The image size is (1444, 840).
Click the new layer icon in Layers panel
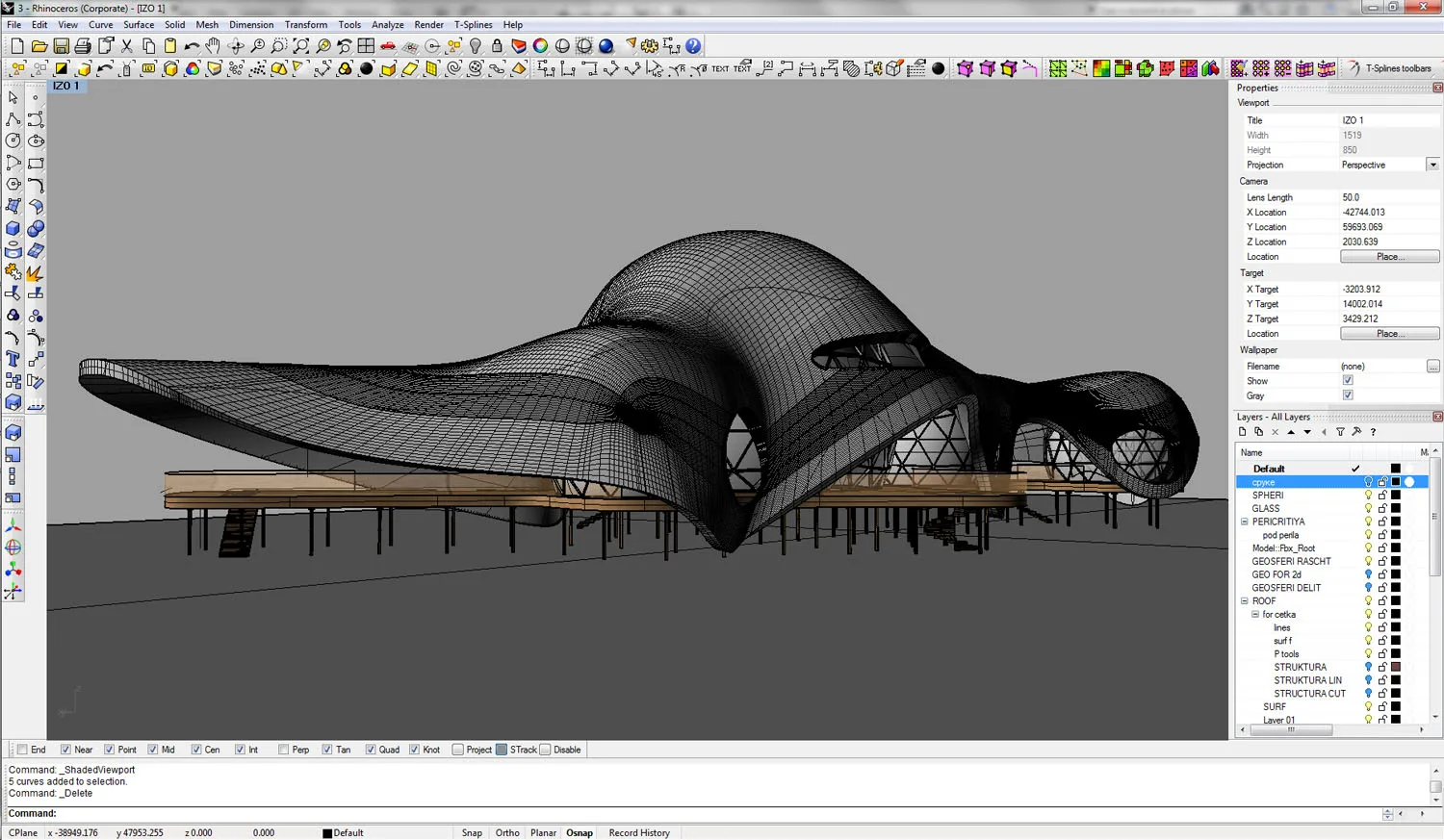[1243, 432]
